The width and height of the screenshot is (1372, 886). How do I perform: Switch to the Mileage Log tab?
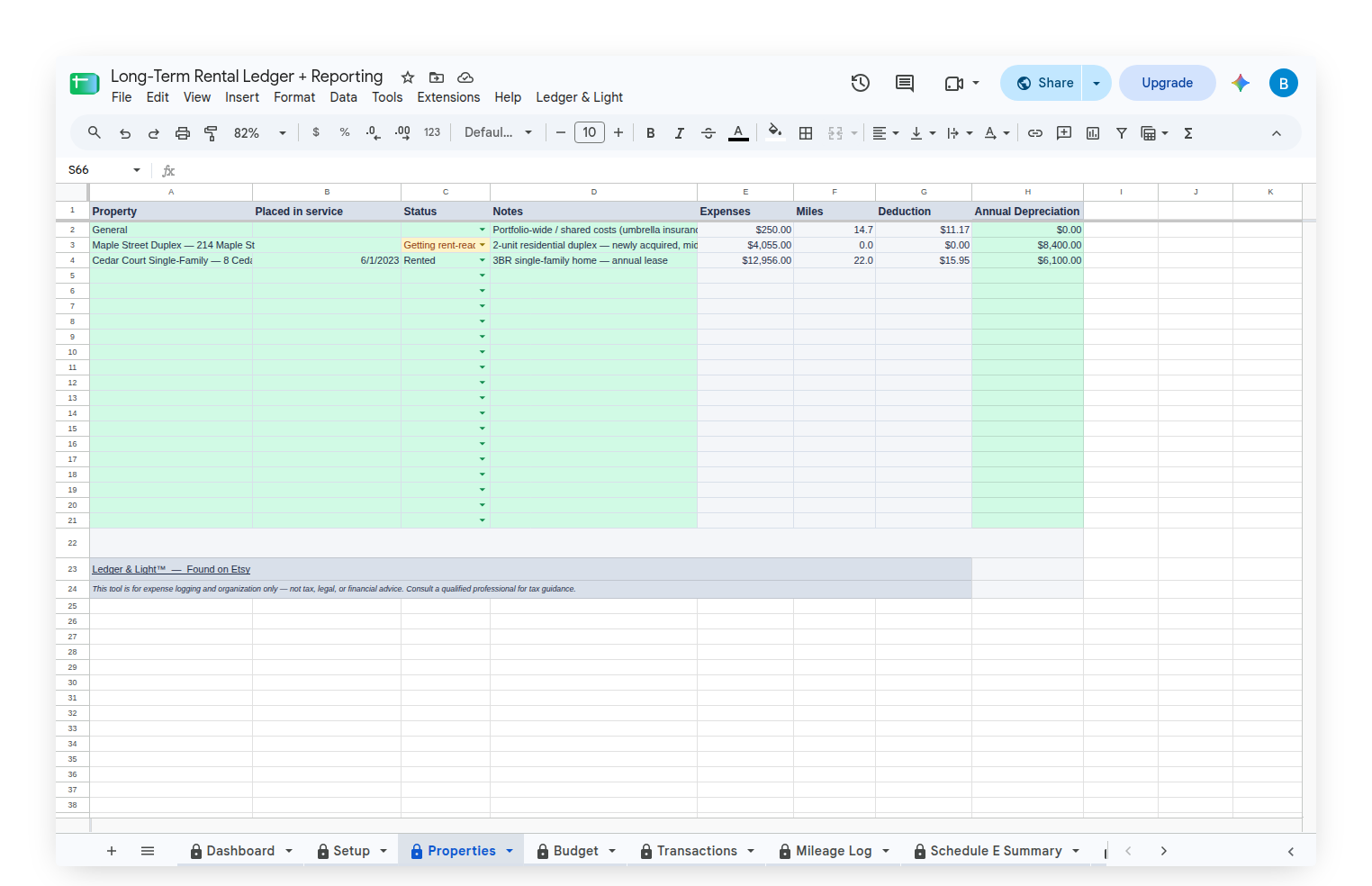pos(835,851)
